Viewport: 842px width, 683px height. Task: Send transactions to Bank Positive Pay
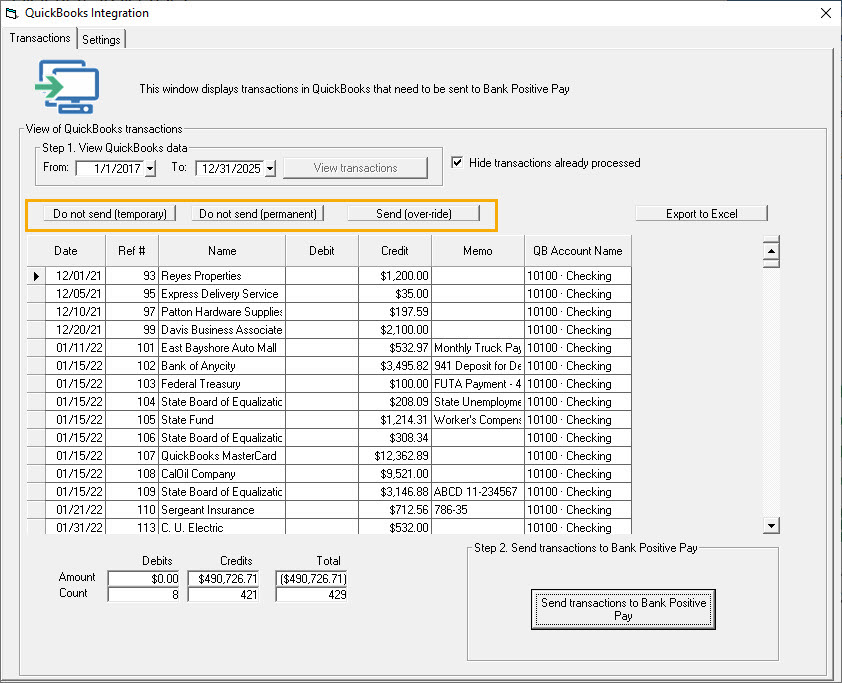(623, 609)
